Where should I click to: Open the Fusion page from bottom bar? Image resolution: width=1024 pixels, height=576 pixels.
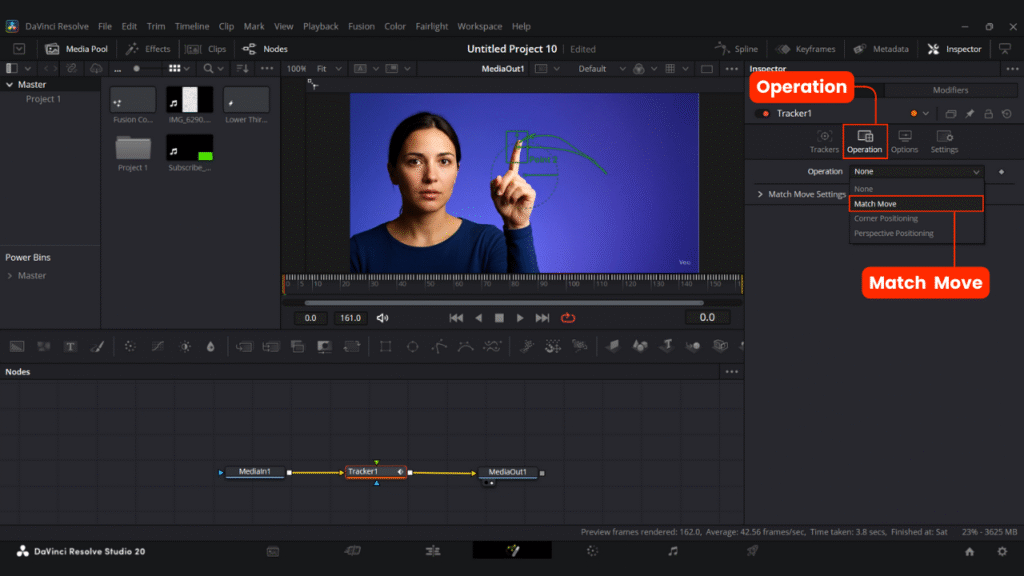[x=512, y=551]
